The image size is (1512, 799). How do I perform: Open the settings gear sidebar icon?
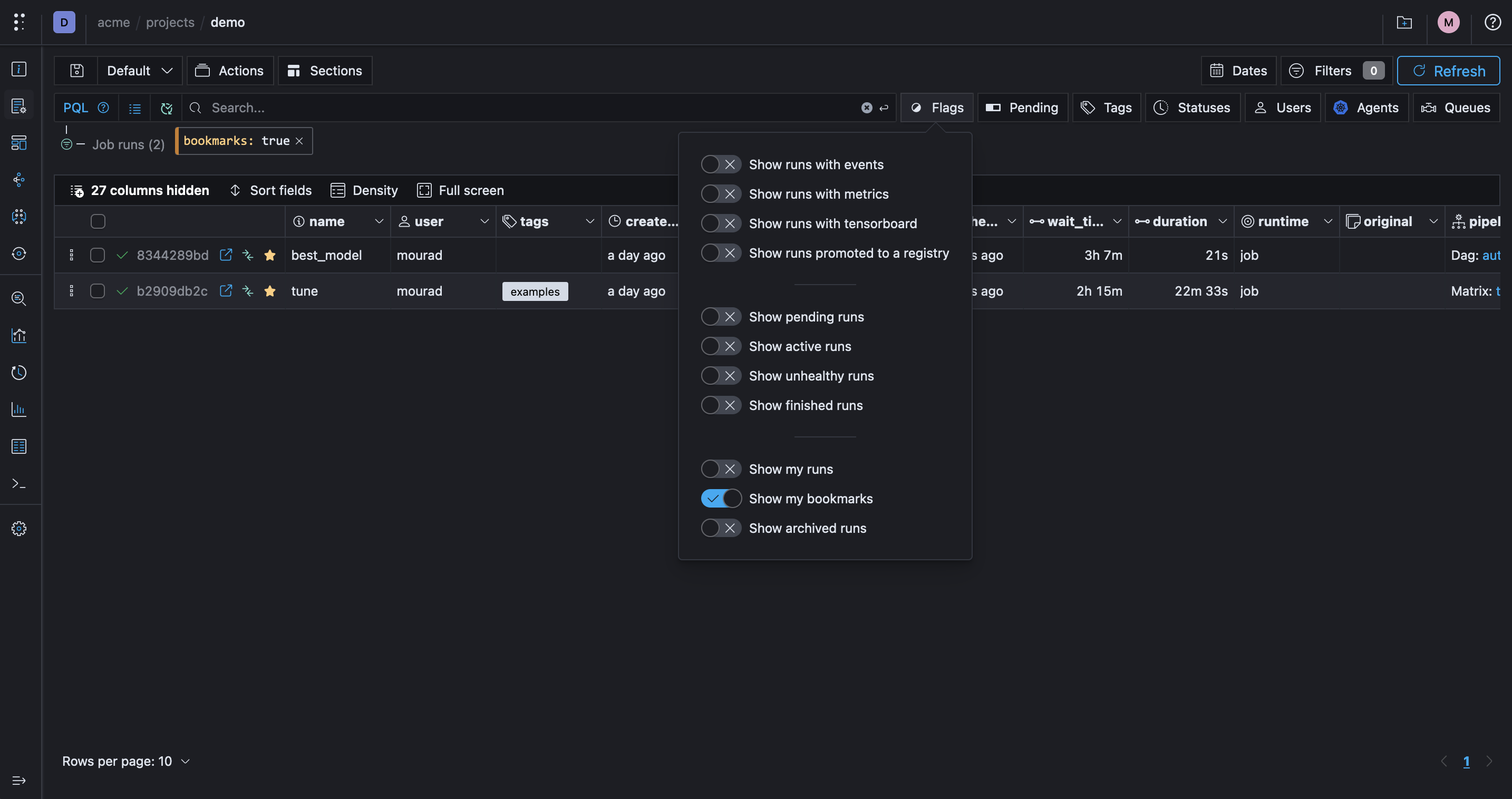19,529
